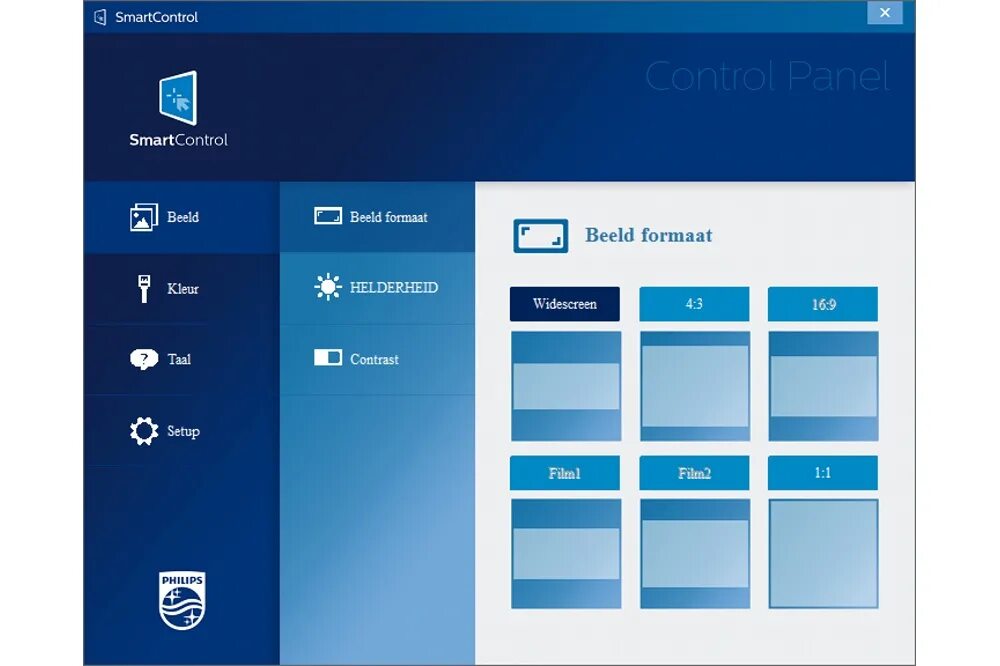The width and height of the screenshot is (1000, 666).
Task: Click the Beeld formaat heading text
Action: [x=649, y=235]
